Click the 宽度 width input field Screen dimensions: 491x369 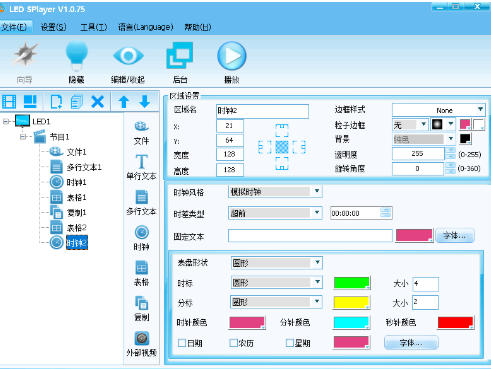coord(230,155)
